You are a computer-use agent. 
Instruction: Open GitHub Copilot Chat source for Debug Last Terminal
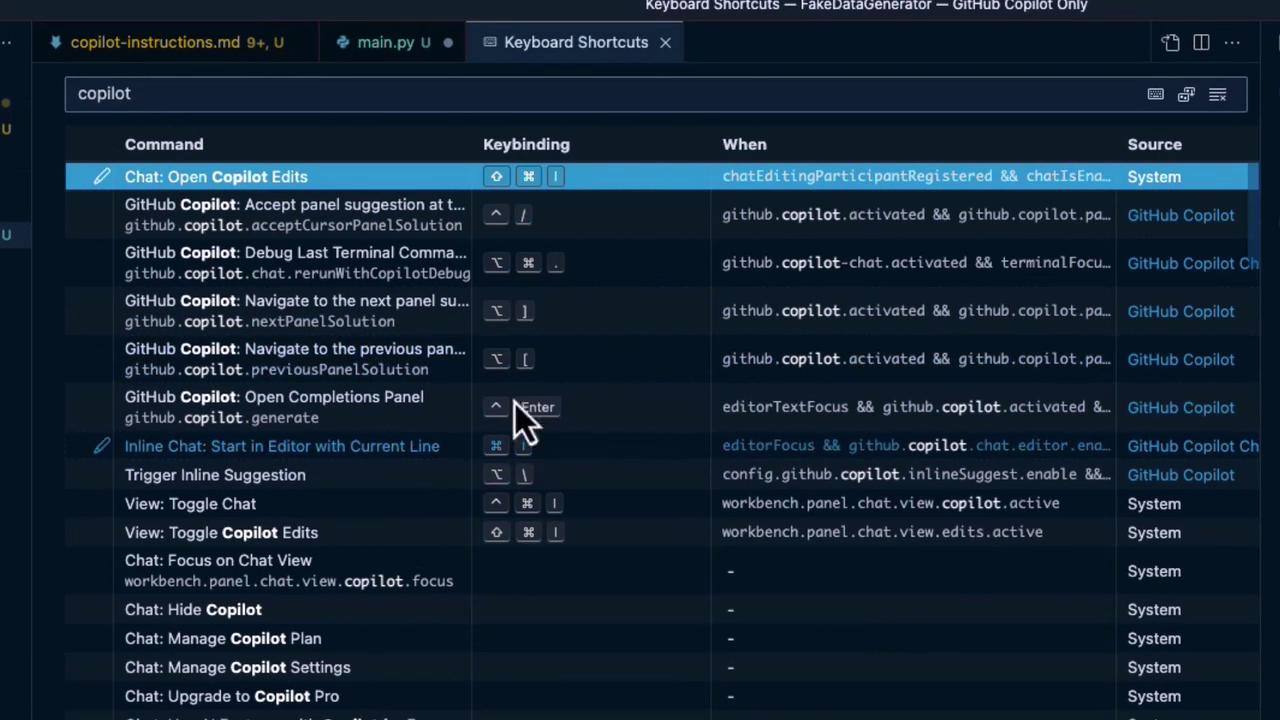click(1192, 263)
